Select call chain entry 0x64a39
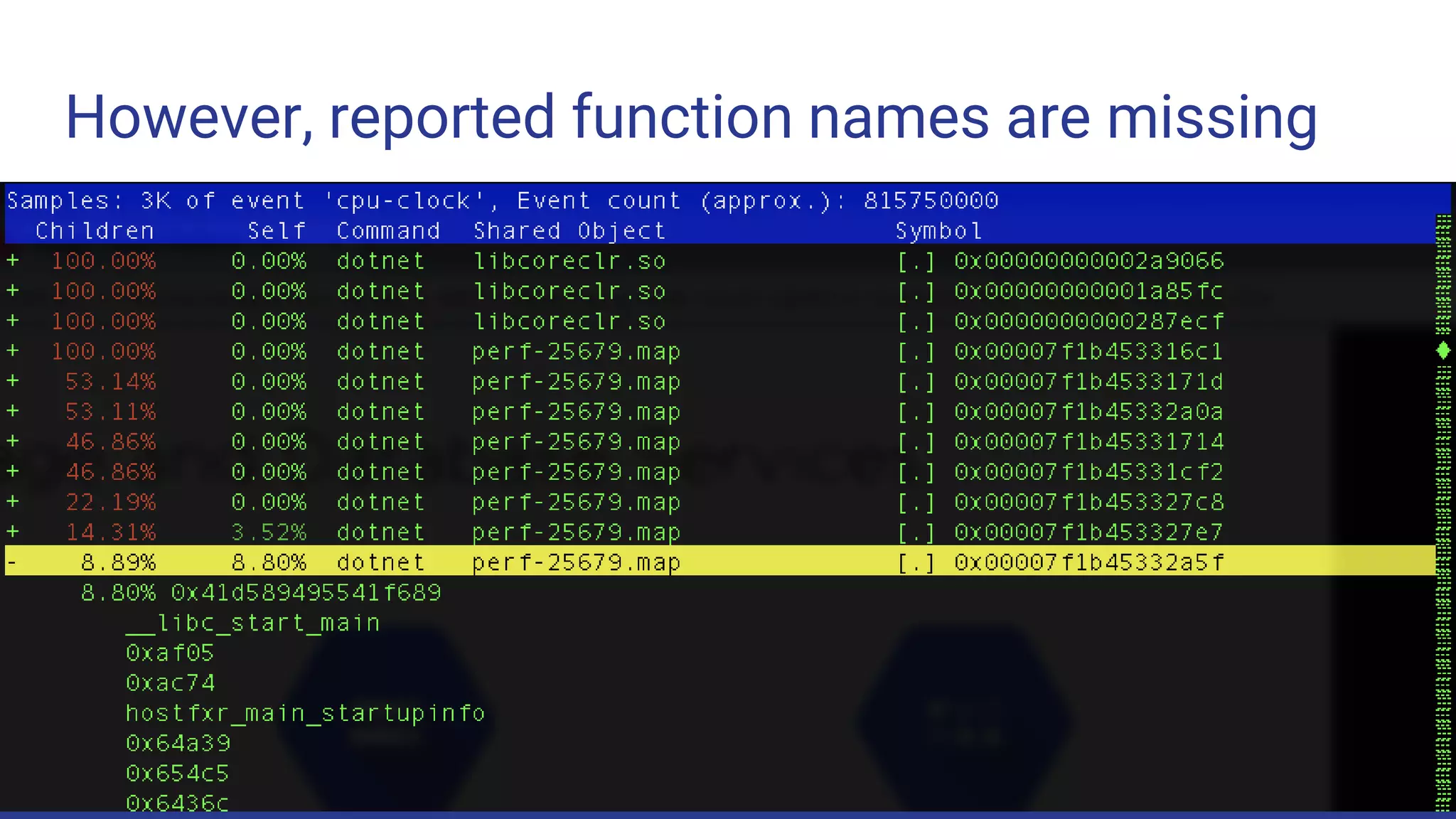This screenshot has width=1456, height=819. click(x=178, y=743)
